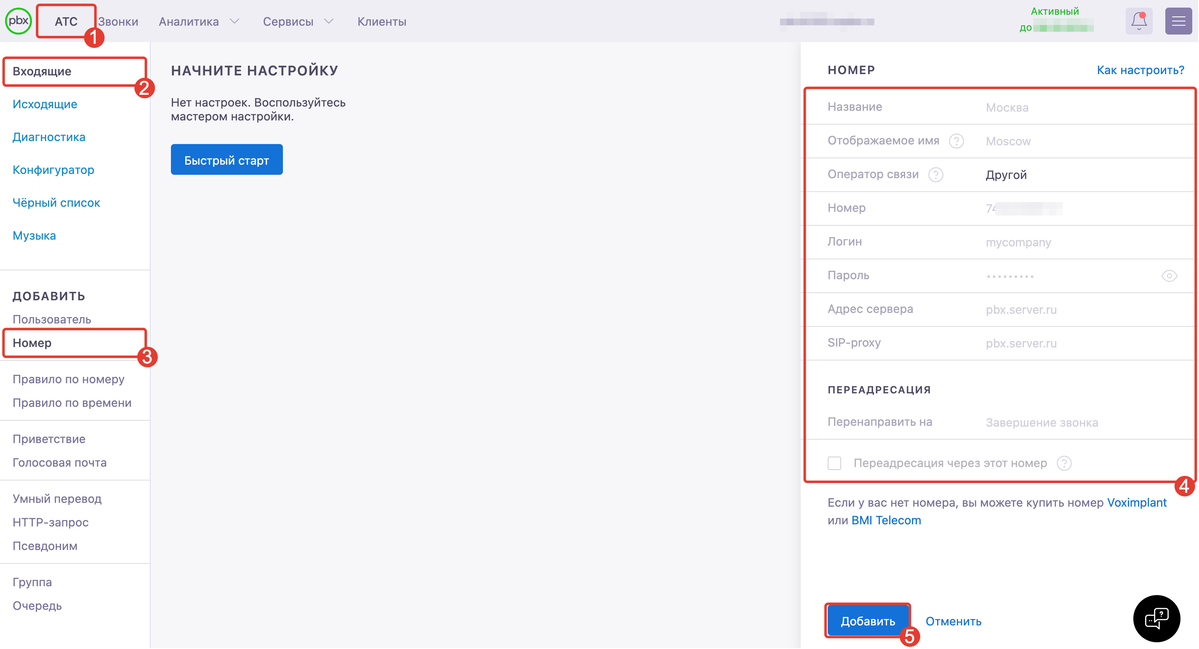Open the support chat bubble icon

click(1156, 618)
